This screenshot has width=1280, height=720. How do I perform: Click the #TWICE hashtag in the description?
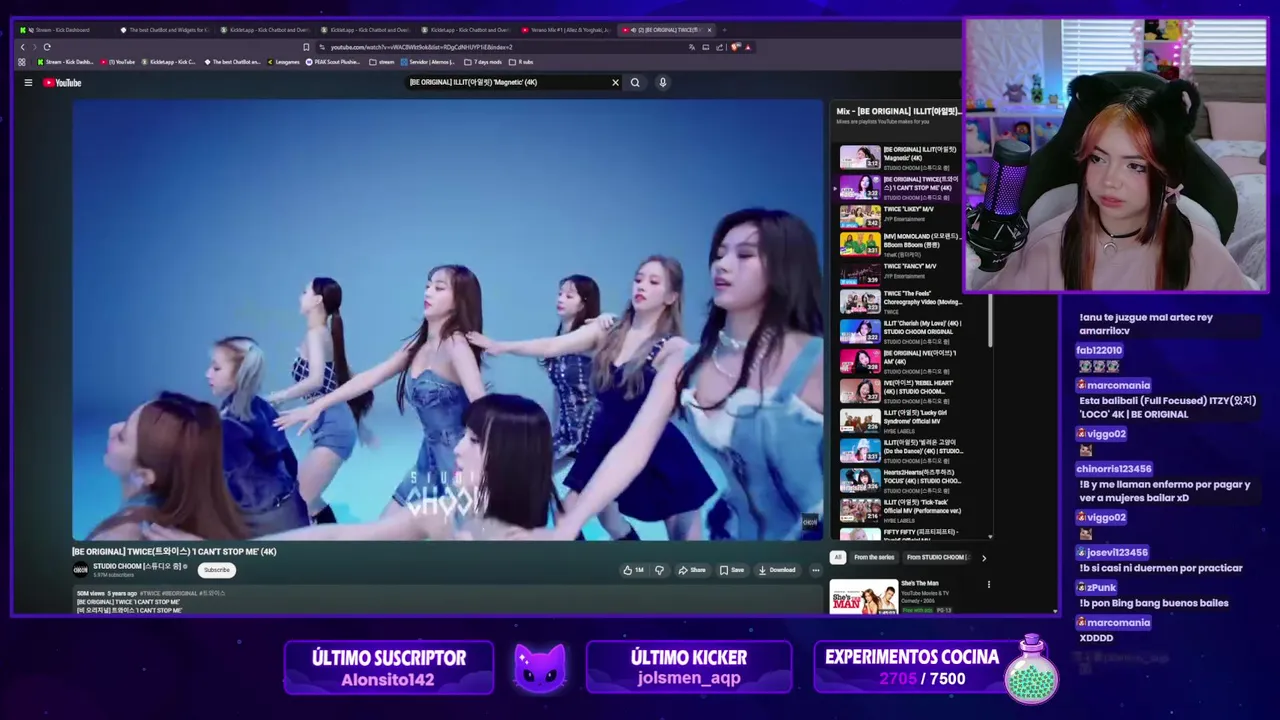tap(150, 593)
